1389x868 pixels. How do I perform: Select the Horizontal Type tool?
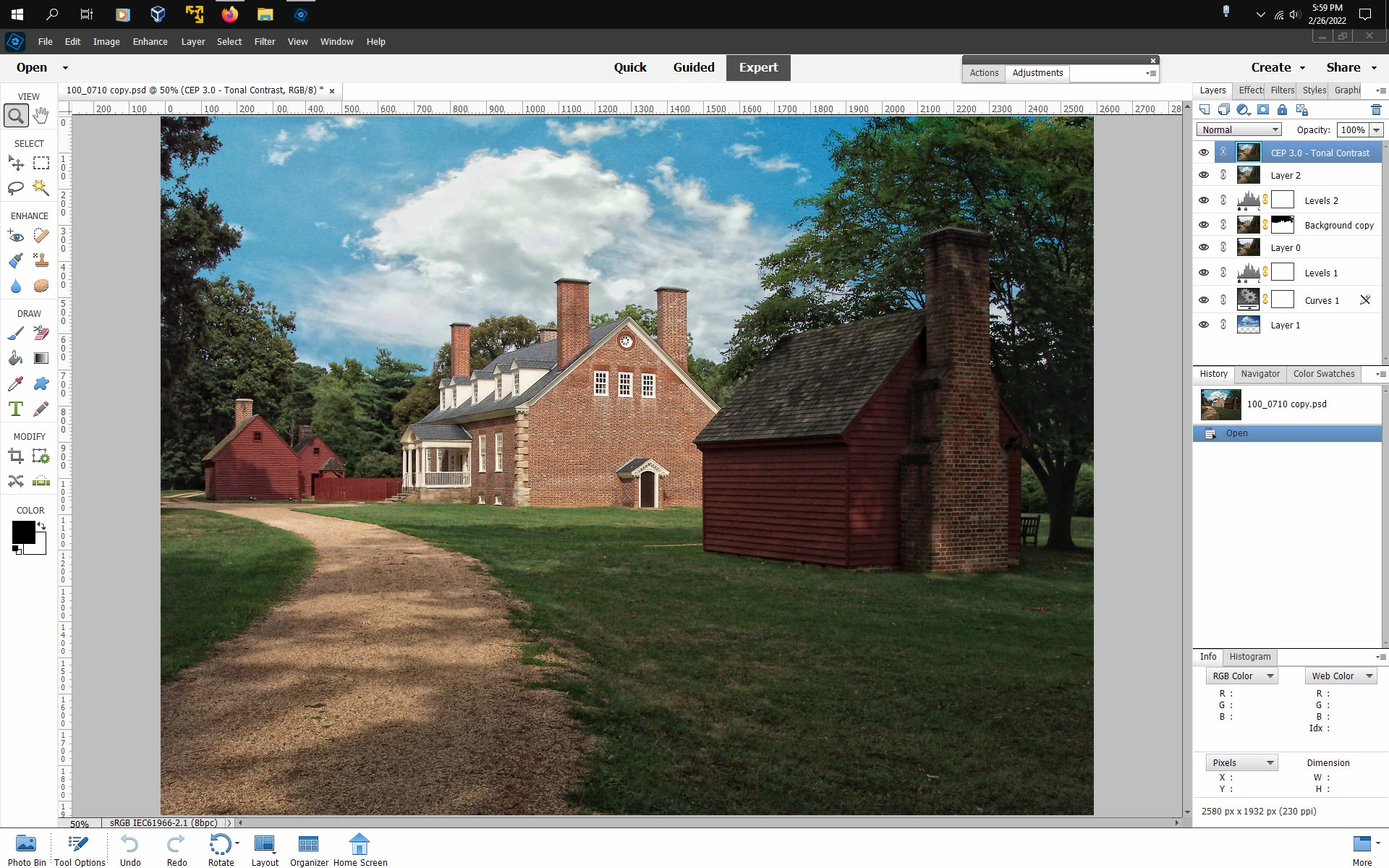point(16,409)
